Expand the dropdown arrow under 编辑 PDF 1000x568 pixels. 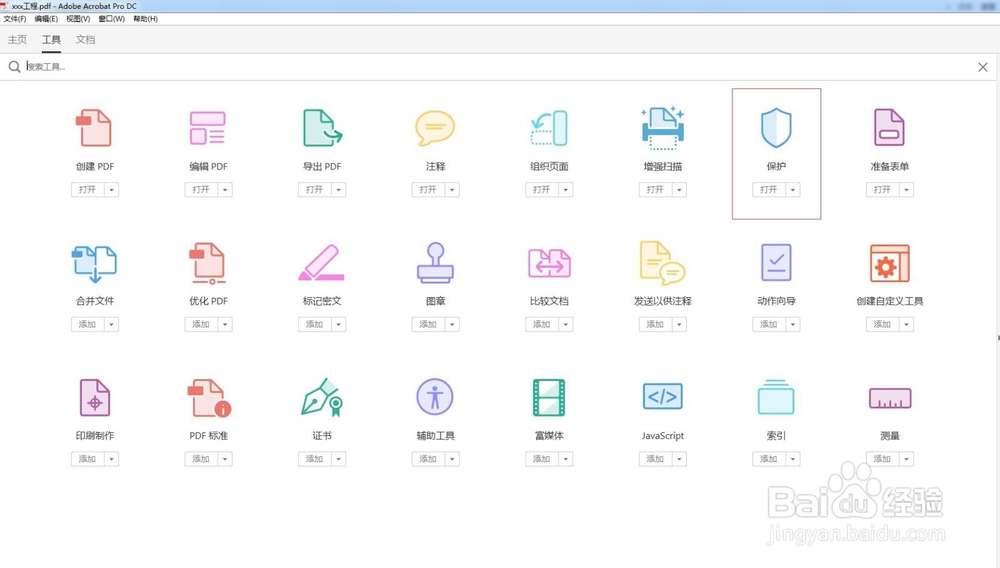225,190
